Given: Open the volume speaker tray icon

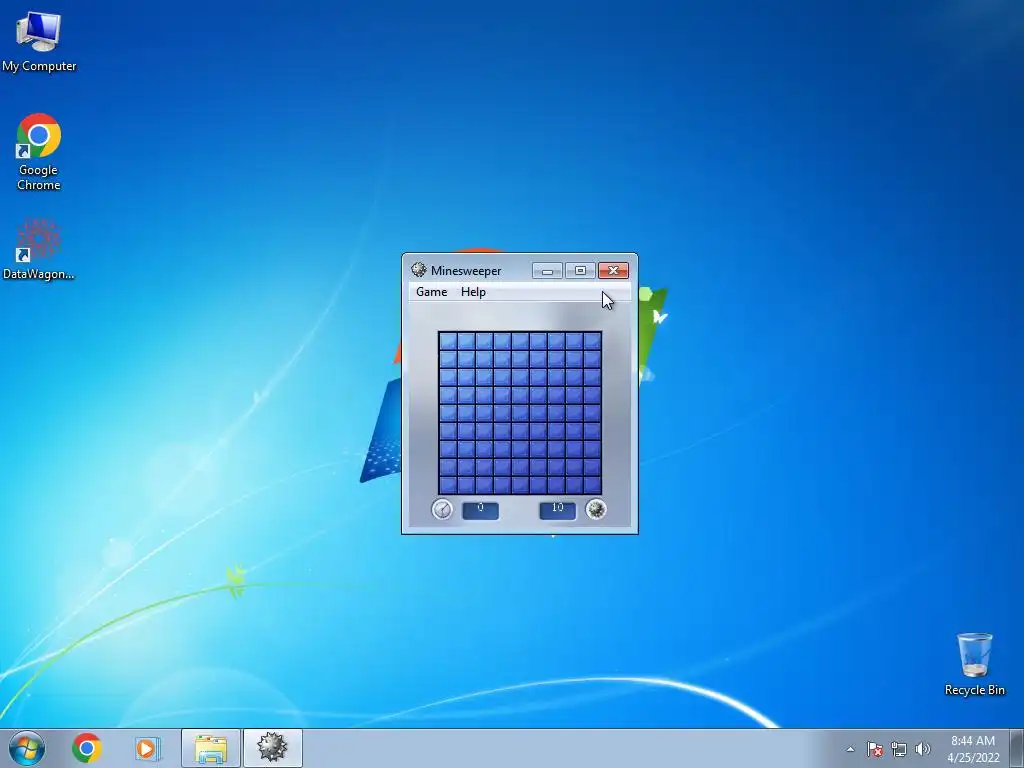Looking at the screenshot, I should click(x=923, y=749).
